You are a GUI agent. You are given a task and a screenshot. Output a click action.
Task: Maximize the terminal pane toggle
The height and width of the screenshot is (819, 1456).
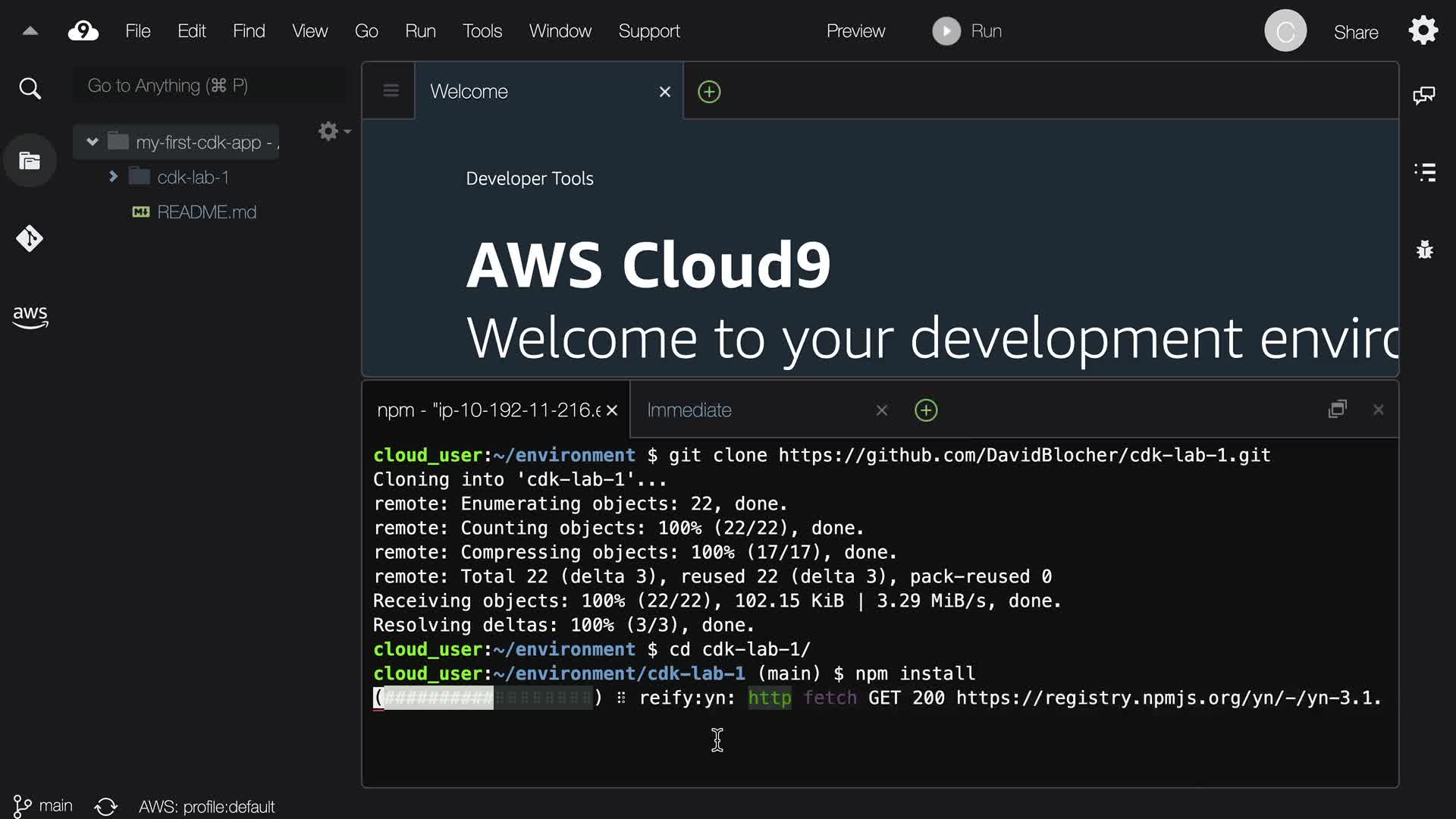[1338, 409]
